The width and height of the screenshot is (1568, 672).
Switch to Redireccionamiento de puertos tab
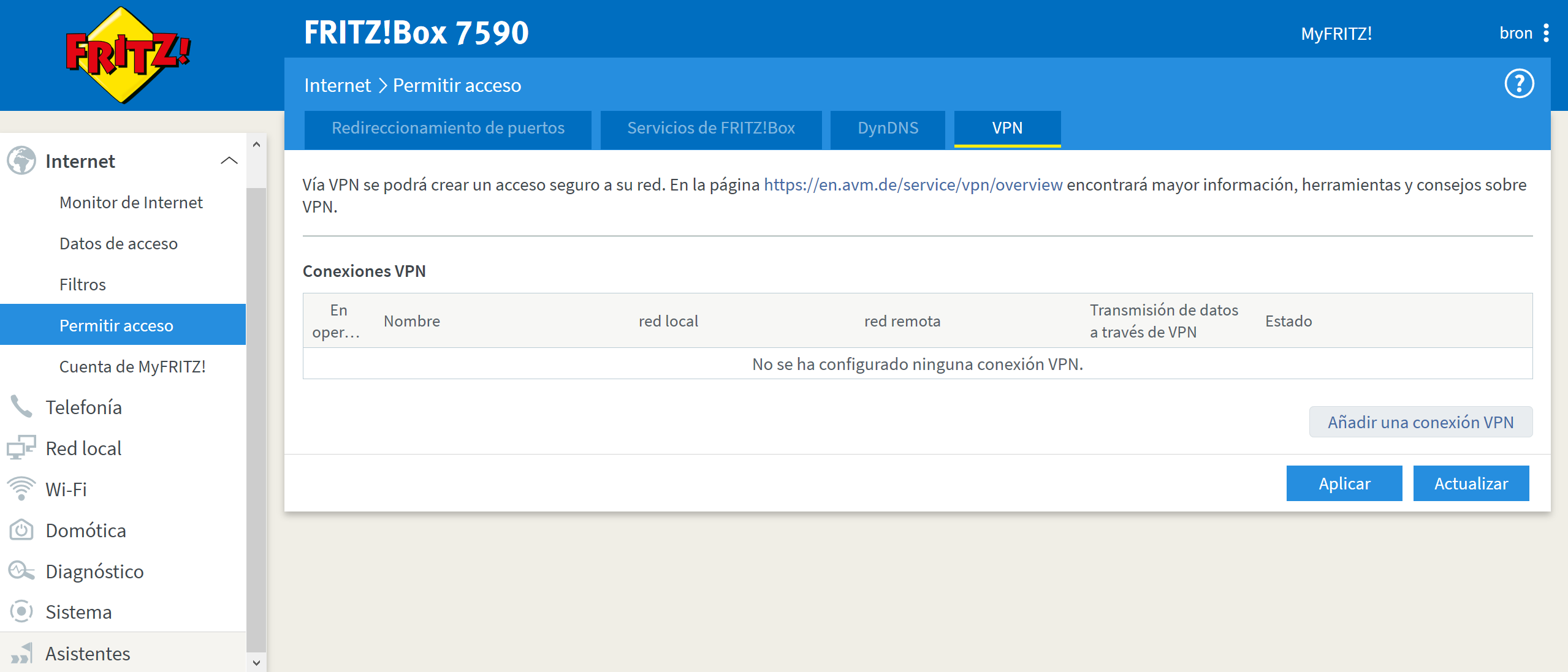[x=447, y=128]
